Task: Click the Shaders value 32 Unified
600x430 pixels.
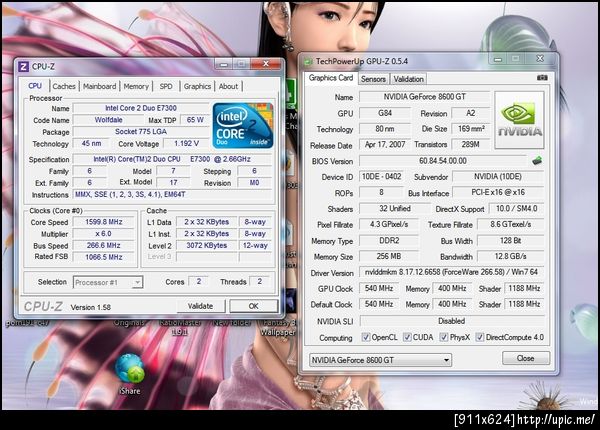Action: click(395, 208)
